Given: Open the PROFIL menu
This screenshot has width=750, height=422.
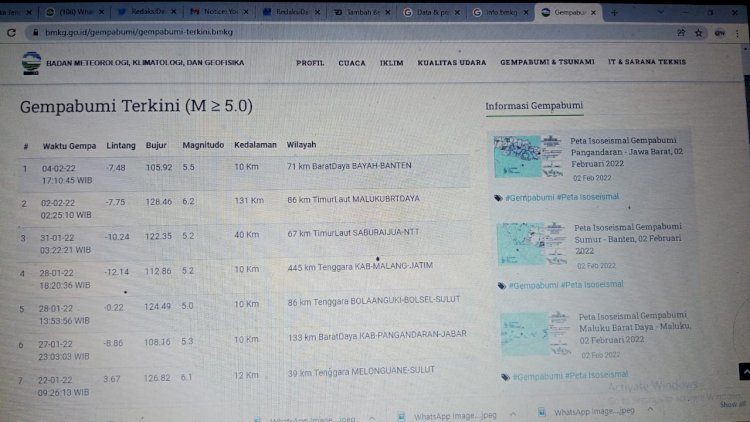Looking at the screenshot, I should click(310, 62).
